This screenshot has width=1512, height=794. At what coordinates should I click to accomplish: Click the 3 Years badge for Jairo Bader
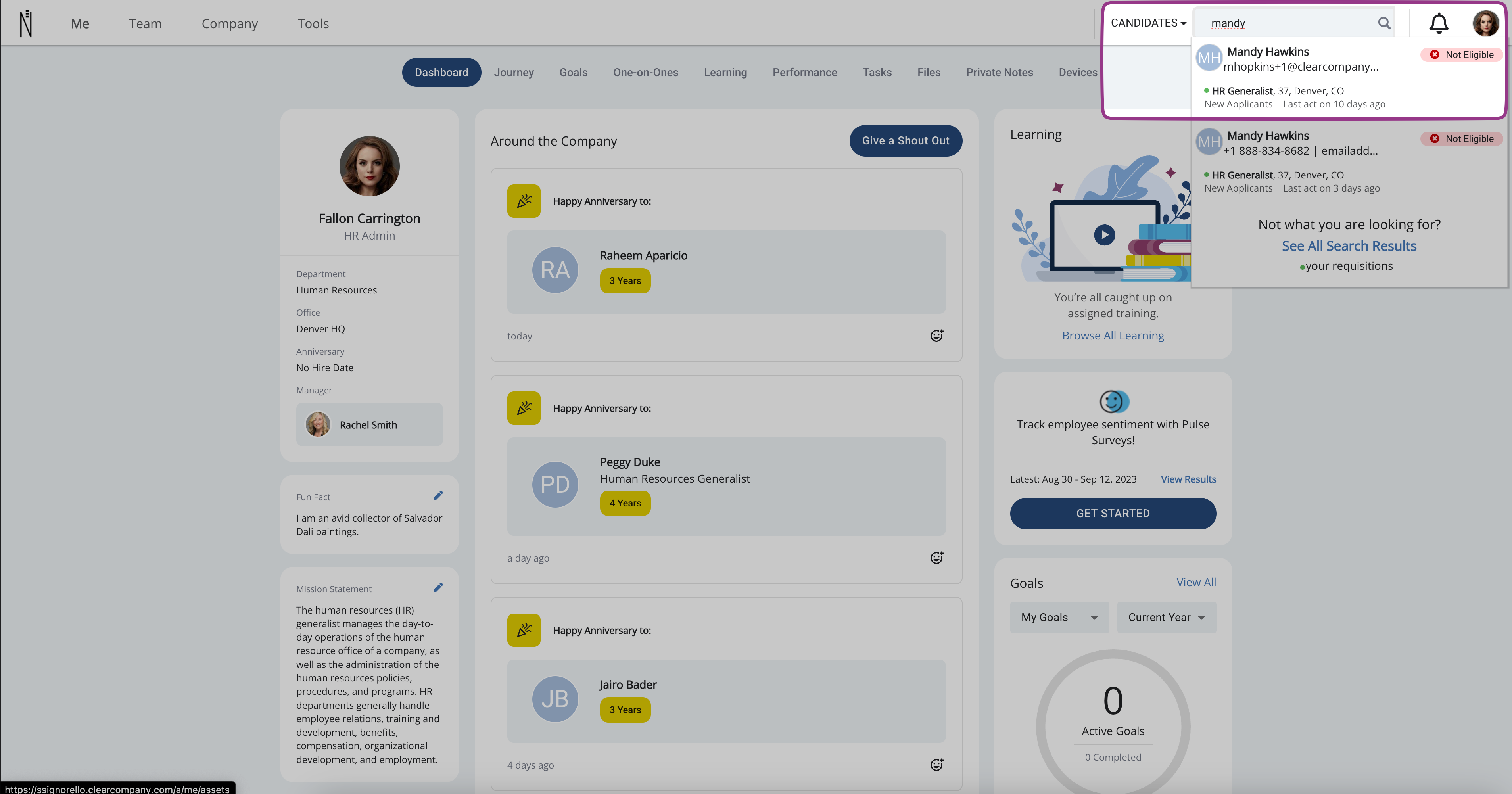625,710
